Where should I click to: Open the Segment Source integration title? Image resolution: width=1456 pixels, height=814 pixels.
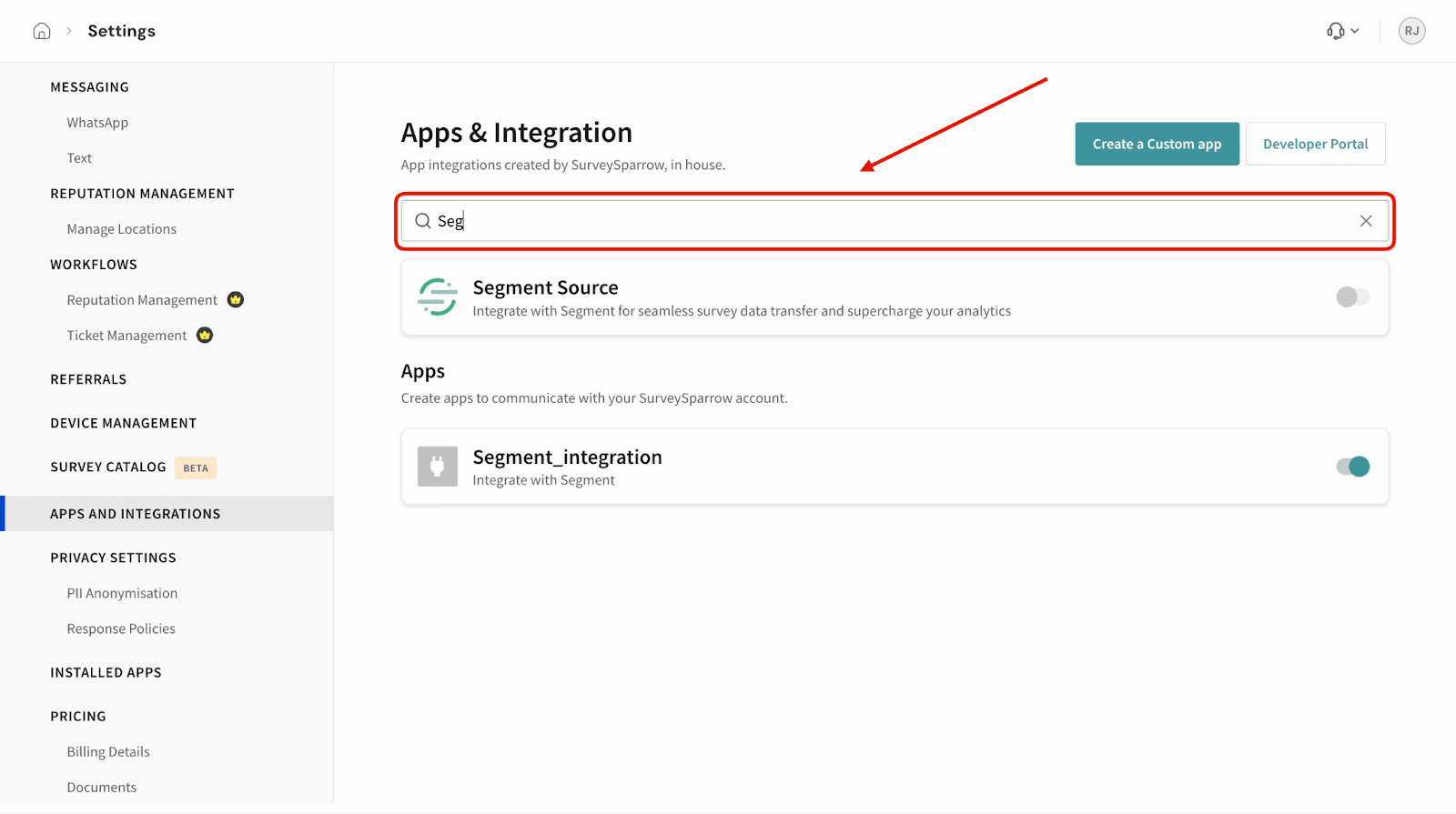coord(545,287)
